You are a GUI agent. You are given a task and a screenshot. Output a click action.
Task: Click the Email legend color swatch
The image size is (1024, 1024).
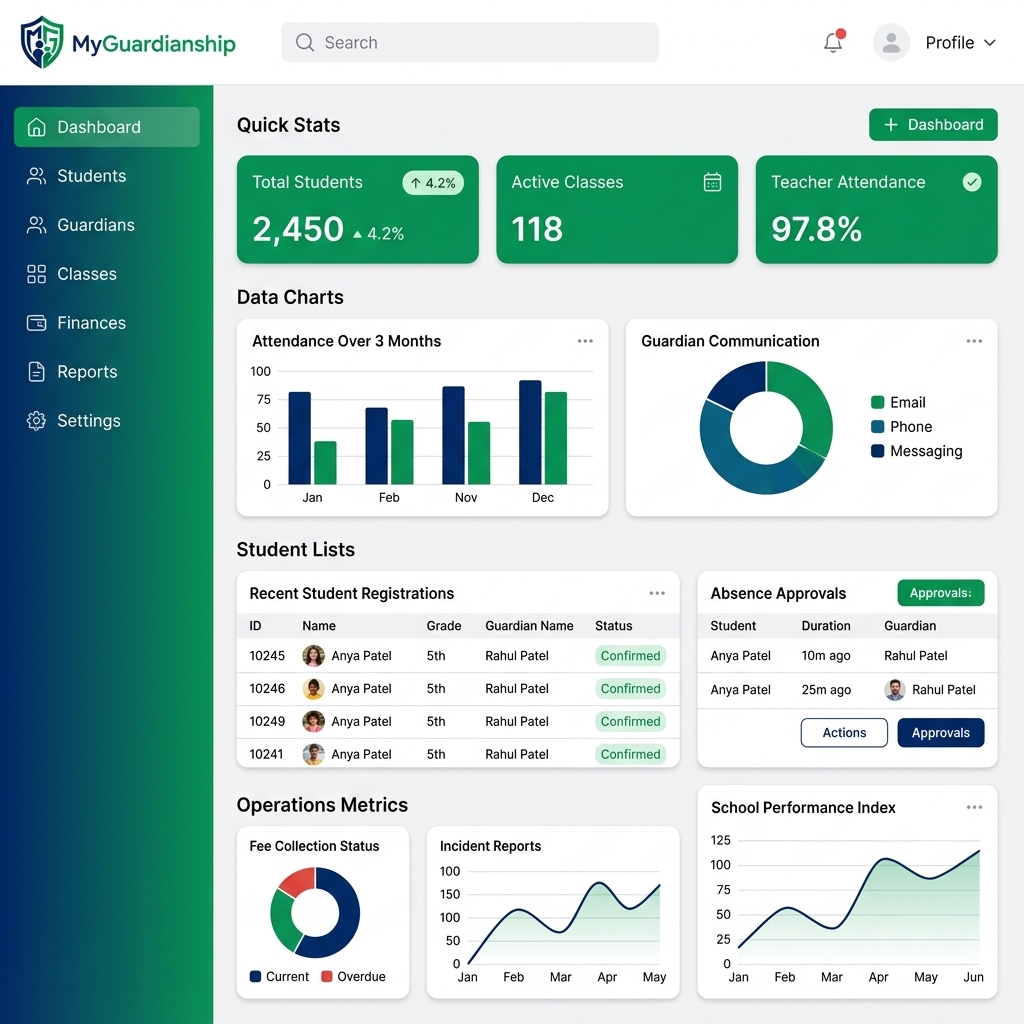[878, 402]
